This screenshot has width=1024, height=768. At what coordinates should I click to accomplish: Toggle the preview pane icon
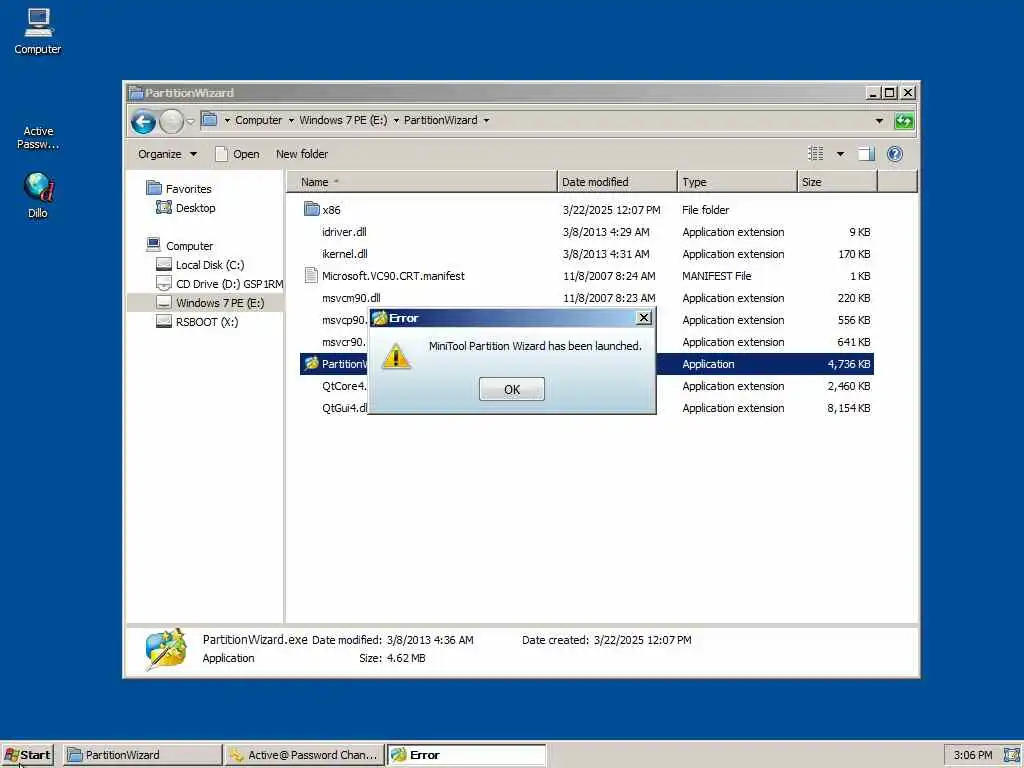coord(866,153)
